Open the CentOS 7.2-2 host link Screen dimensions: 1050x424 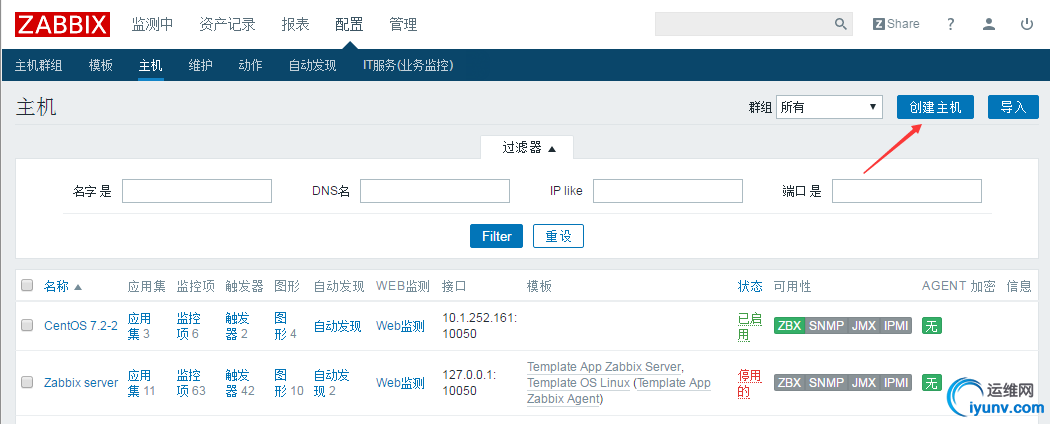[81, 326]
